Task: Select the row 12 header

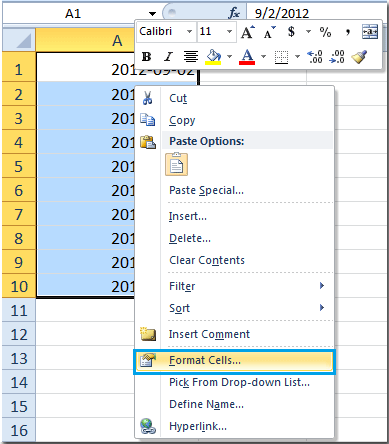Action: click(19, 334)
